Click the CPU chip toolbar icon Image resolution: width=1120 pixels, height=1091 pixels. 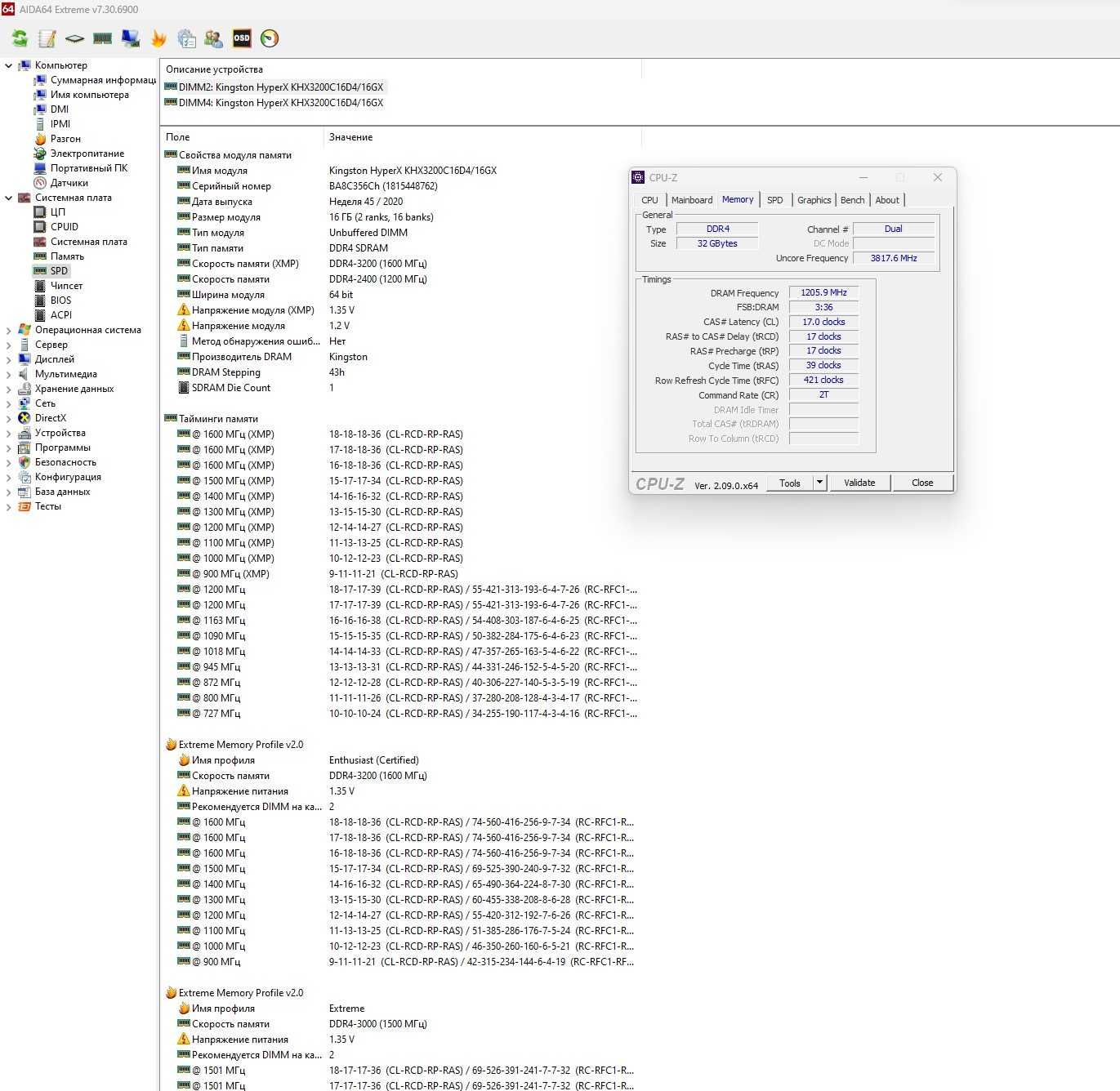(75, 38)
